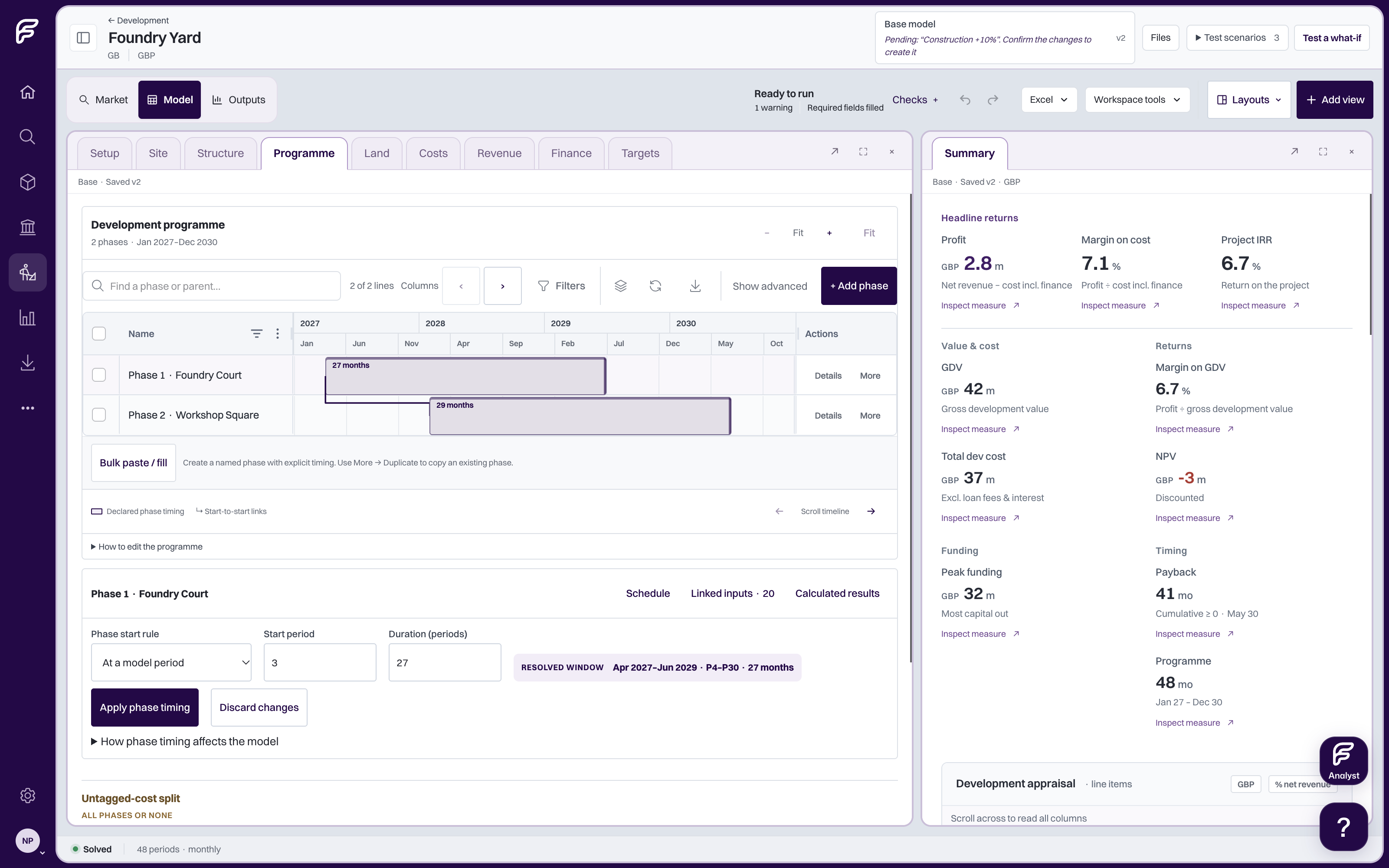Open the Home icon in sidebar
The width and height of the screenshot is (1389, 868).
click(28, 92)
